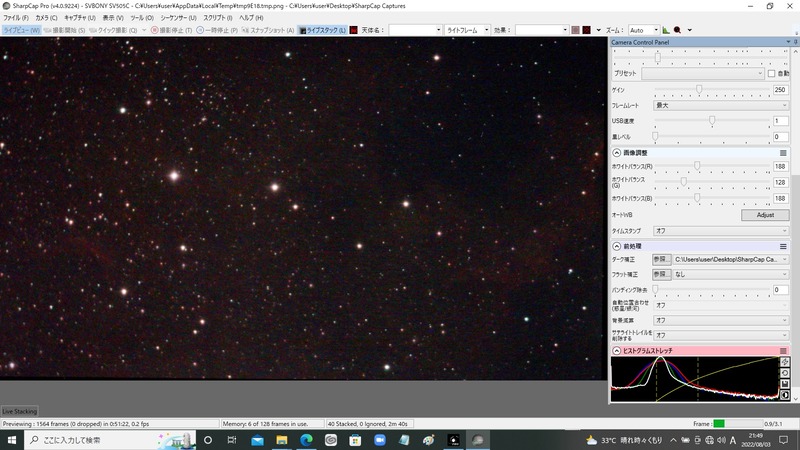The image size is (800, 450).
Task: Click the Adjust auto white balance button
Action: pos(765,215)
